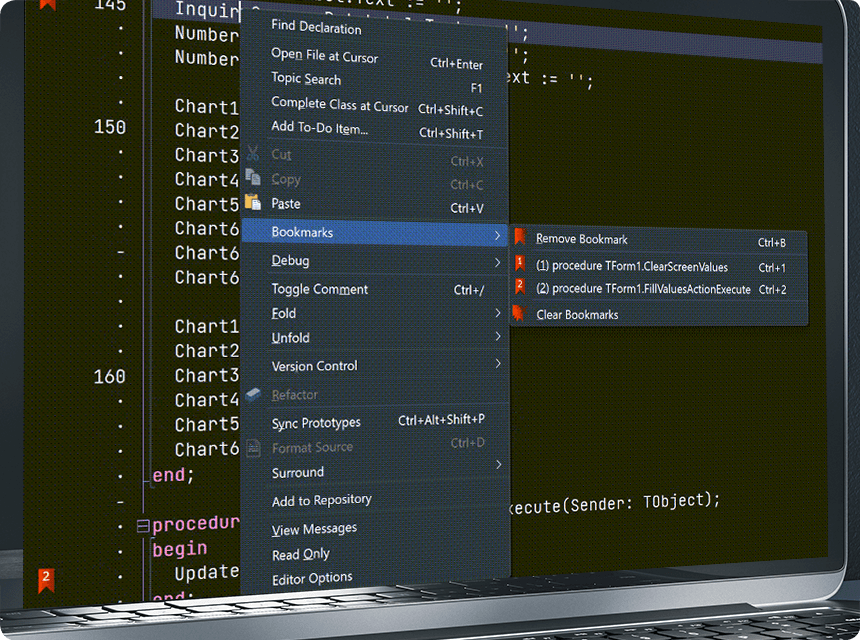This screenshot has height=640, width=860.
Task: Choose Sync Prototypes menu entry
Action: tap(316, 423)
